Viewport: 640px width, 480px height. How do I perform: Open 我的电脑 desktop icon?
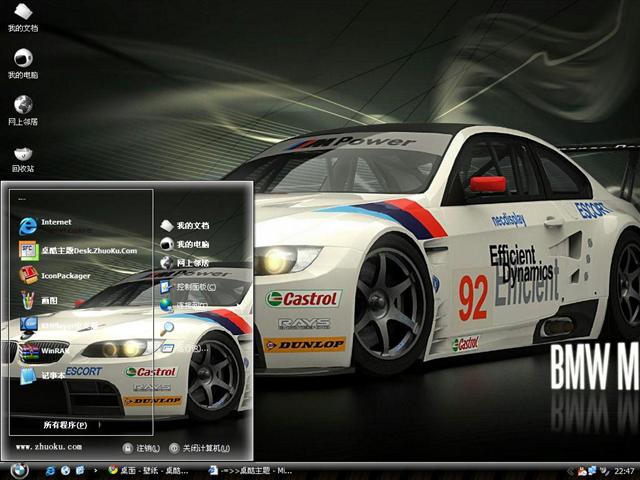coord(22,64)
